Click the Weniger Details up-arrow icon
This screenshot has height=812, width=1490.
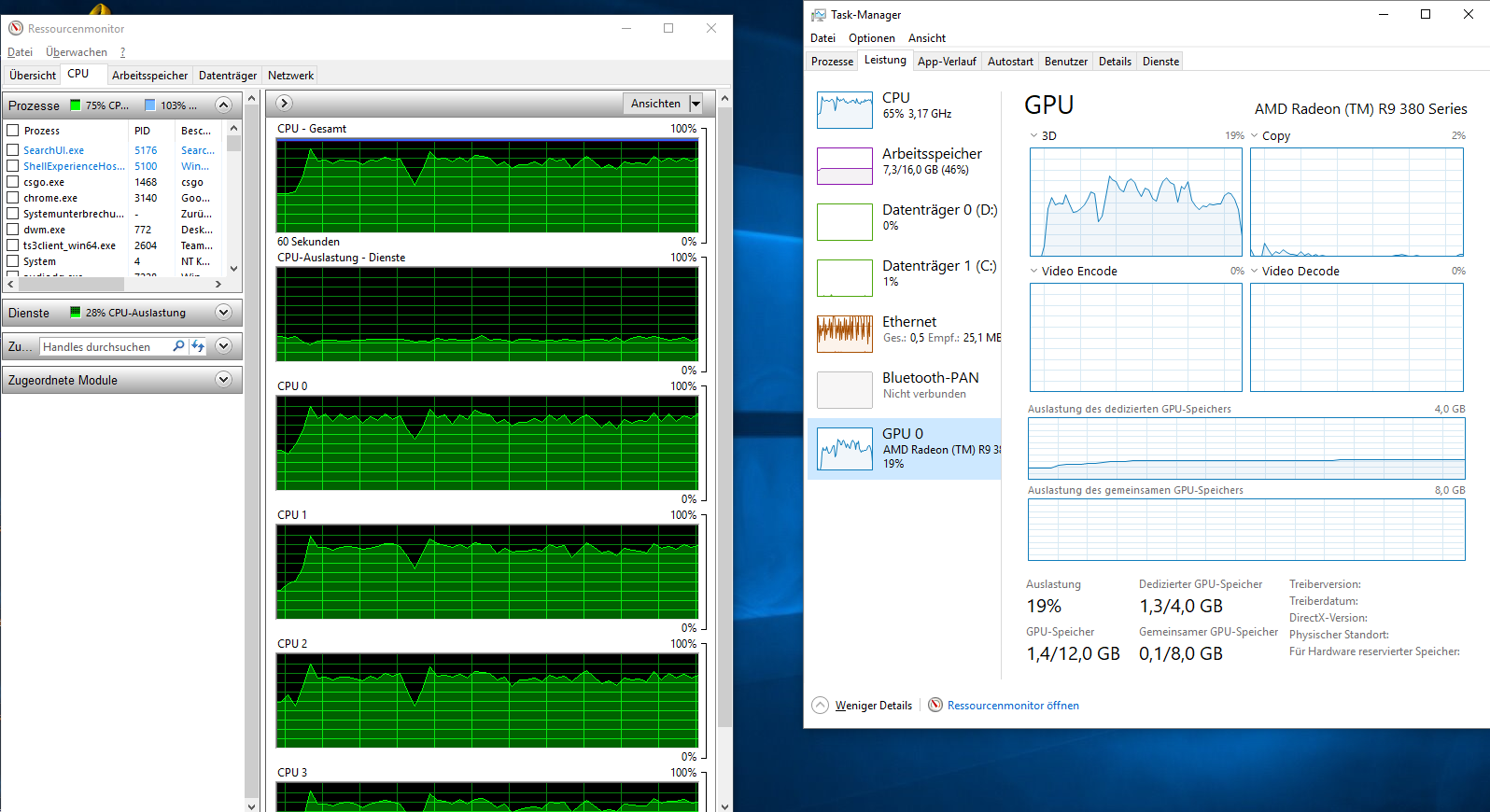click(x=820, y=706)
